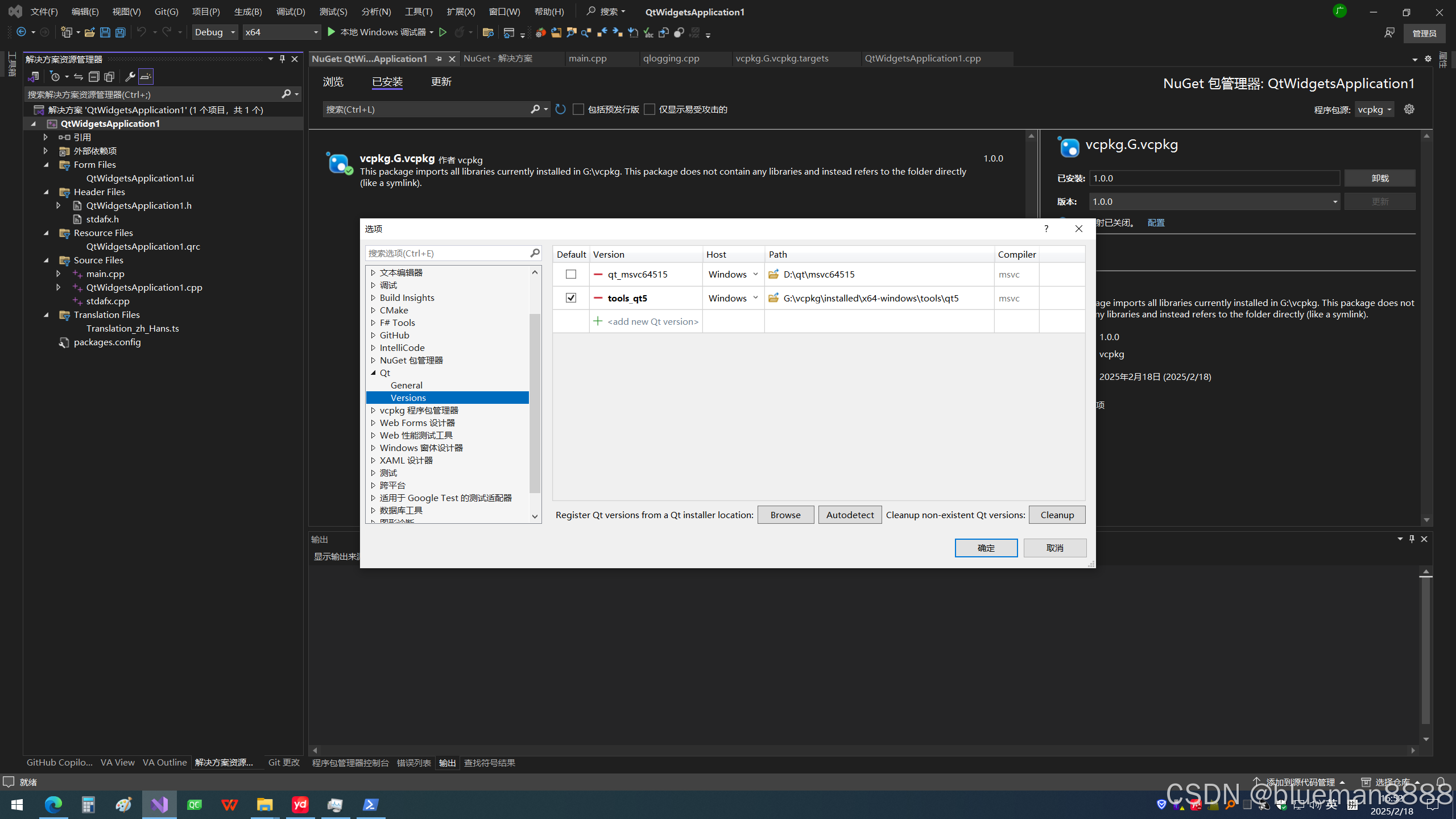
Task: Select General under Qt options
Action: 406,385
